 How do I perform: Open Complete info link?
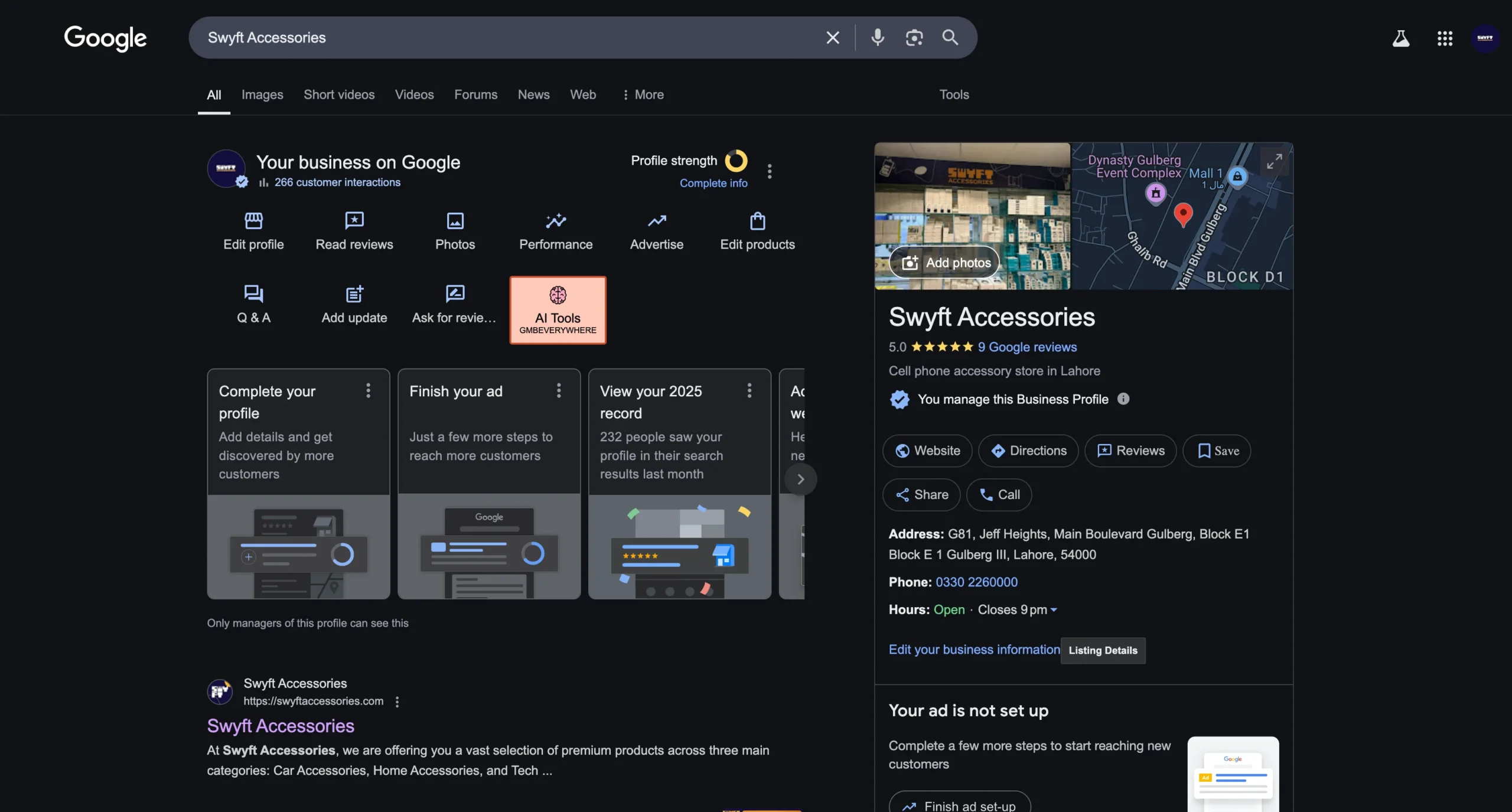click(x=713, y=183)
